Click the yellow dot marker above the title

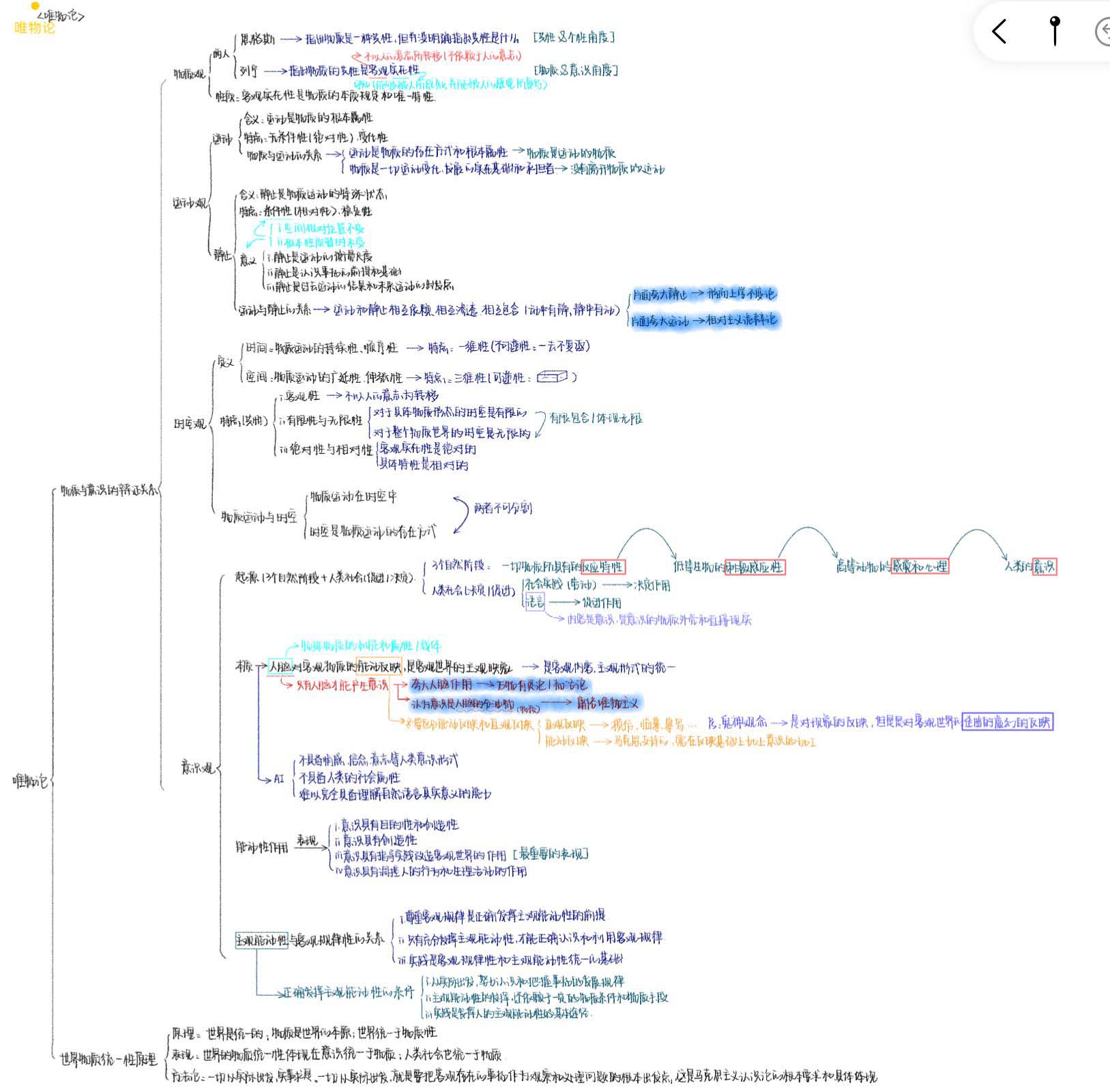[x=35, y=6]
